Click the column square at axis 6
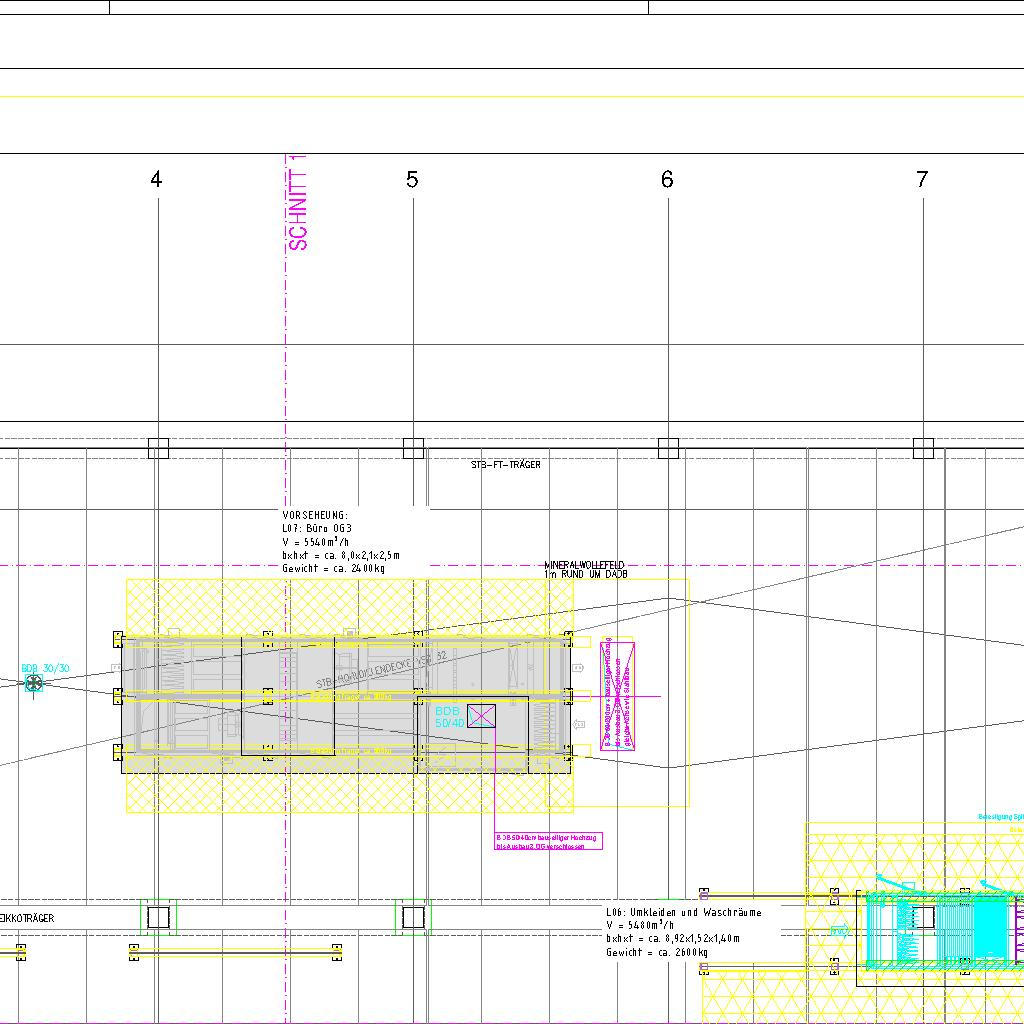 coord(668,448)
